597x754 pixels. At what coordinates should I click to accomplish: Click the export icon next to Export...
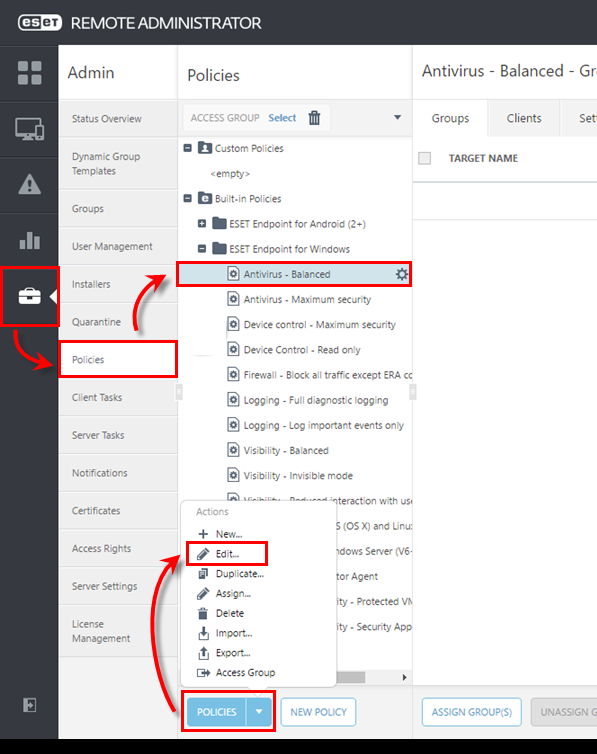203,653
